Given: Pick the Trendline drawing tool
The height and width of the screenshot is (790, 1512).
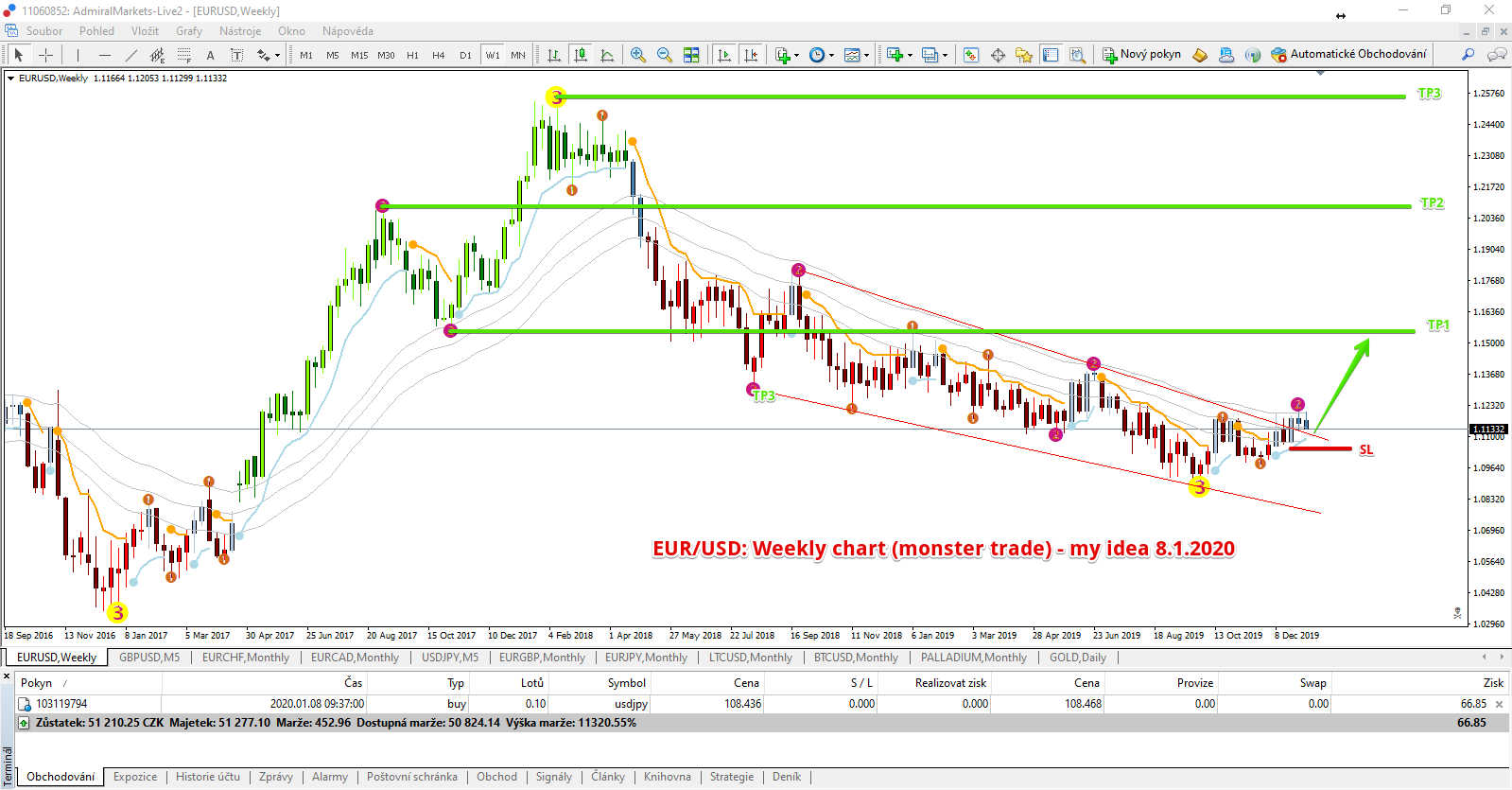Looking at the screenshot, I should (131, 55).
